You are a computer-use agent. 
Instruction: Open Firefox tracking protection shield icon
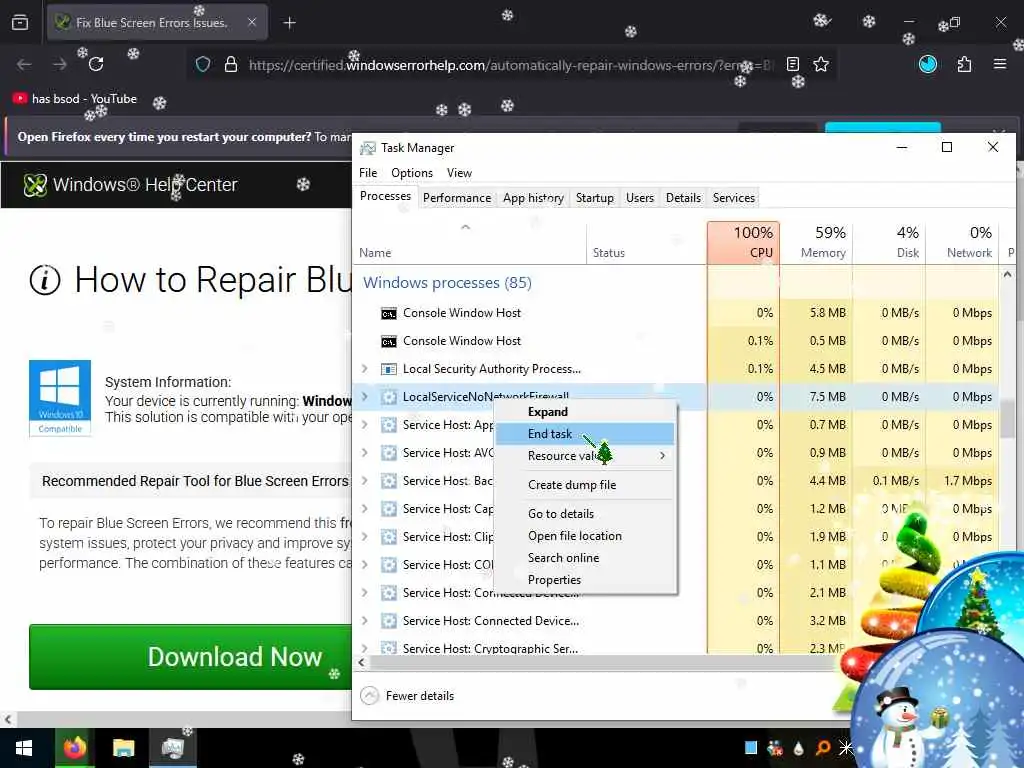pyautogui.click(x=203, y=64)
